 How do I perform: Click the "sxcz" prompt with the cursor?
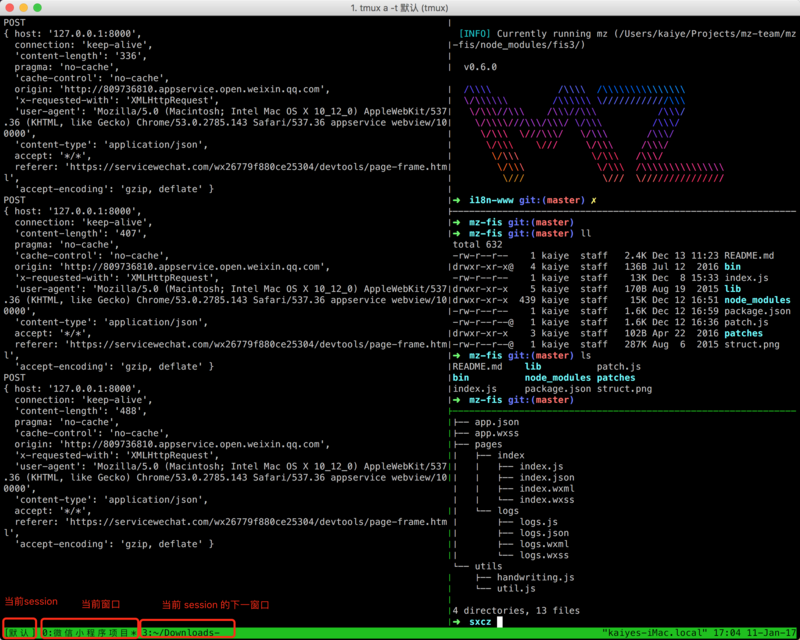[x=480, y=622]
